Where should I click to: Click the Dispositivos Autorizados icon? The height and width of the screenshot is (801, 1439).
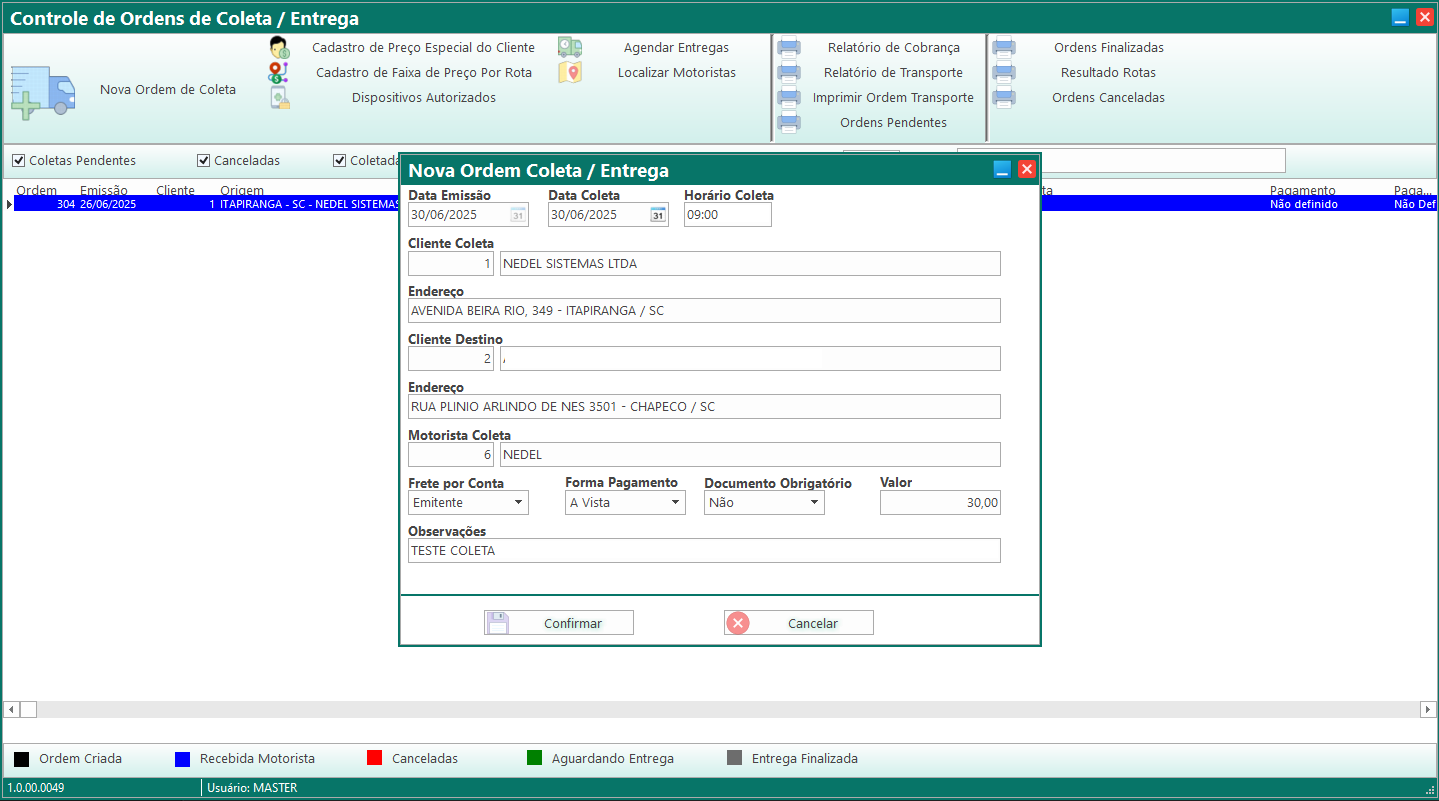click(279, 97)
